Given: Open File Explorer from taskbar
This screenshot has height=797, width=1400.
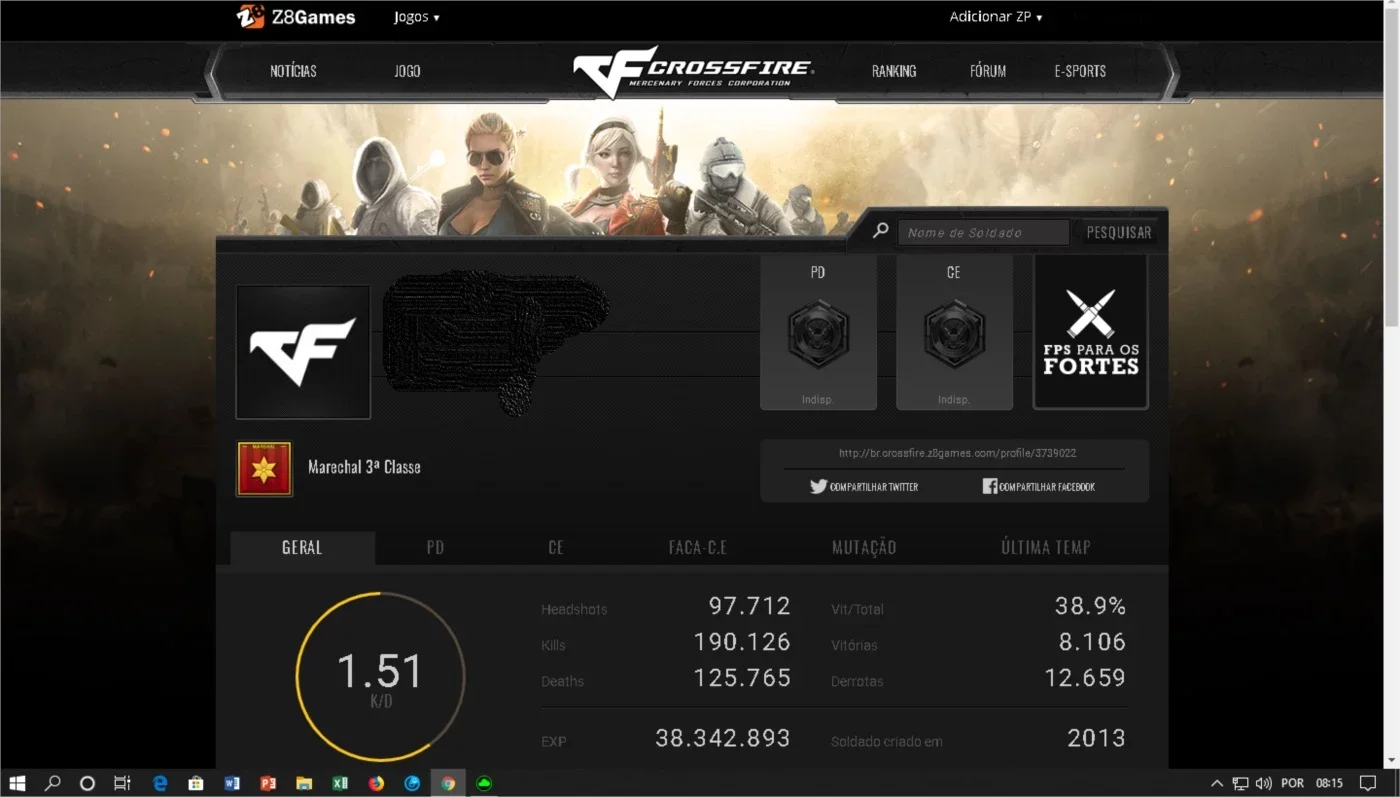Looking at the screenshot, I should click(304, 783).
